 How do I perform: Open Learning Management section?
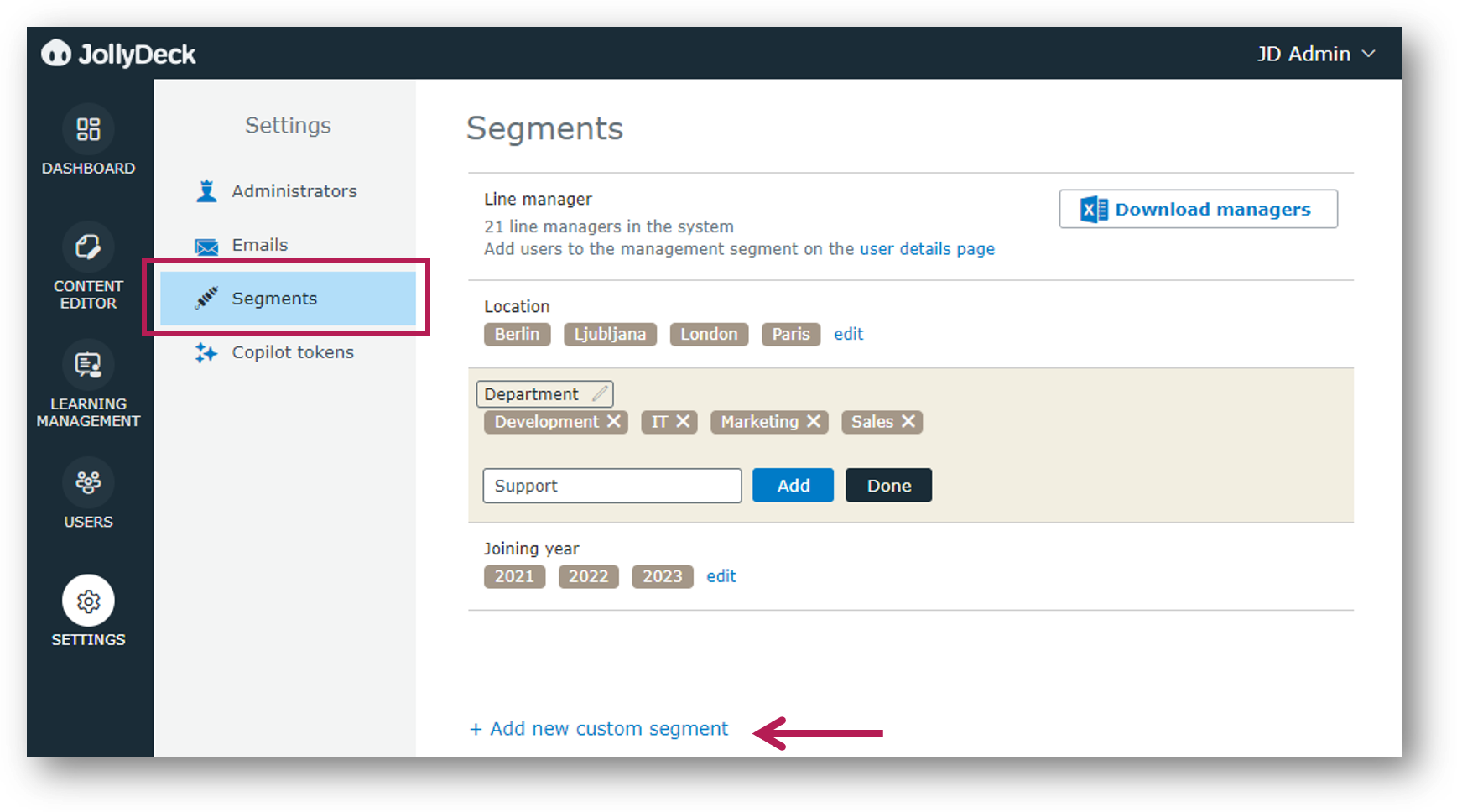[x=88, y=363]
